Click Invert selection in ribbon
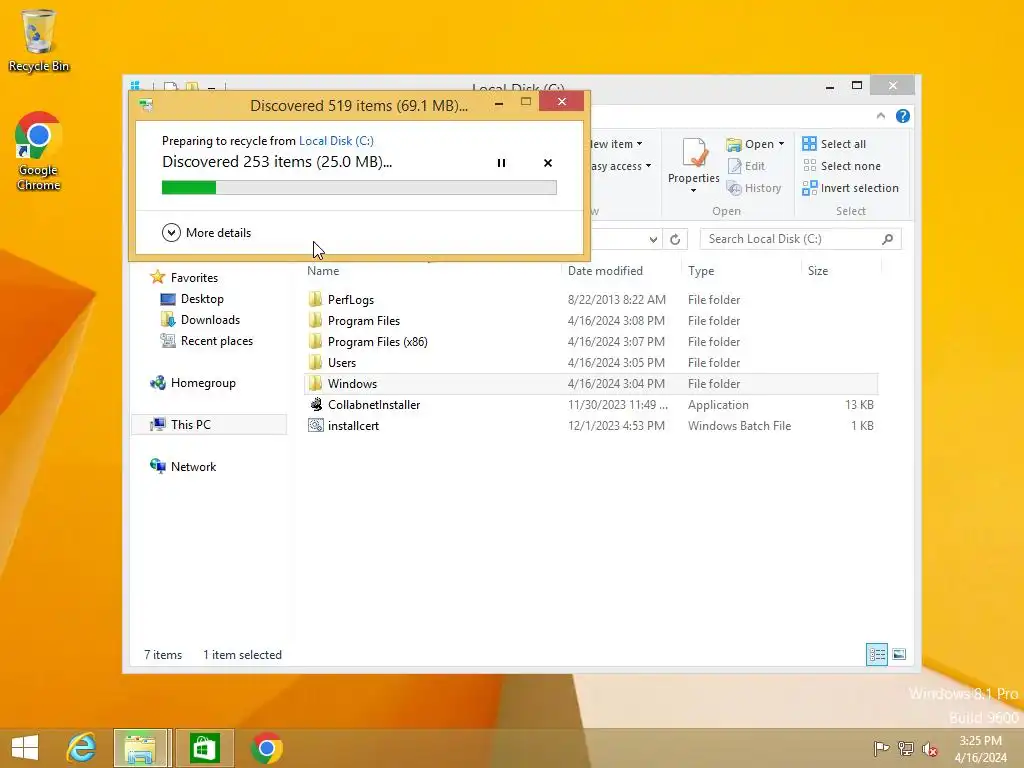Viewport: 1024px width, 768px height. click(851, 188)
